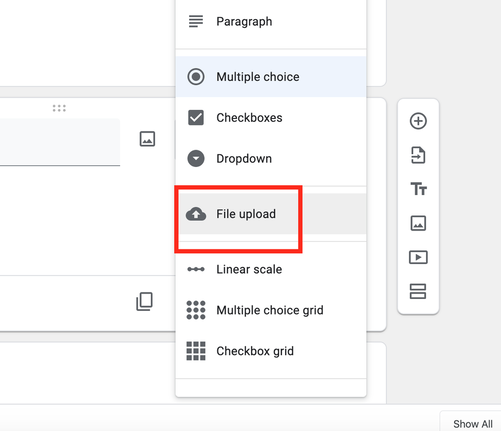Click the Add video icon
501x431 pixels.
[418, 257]
